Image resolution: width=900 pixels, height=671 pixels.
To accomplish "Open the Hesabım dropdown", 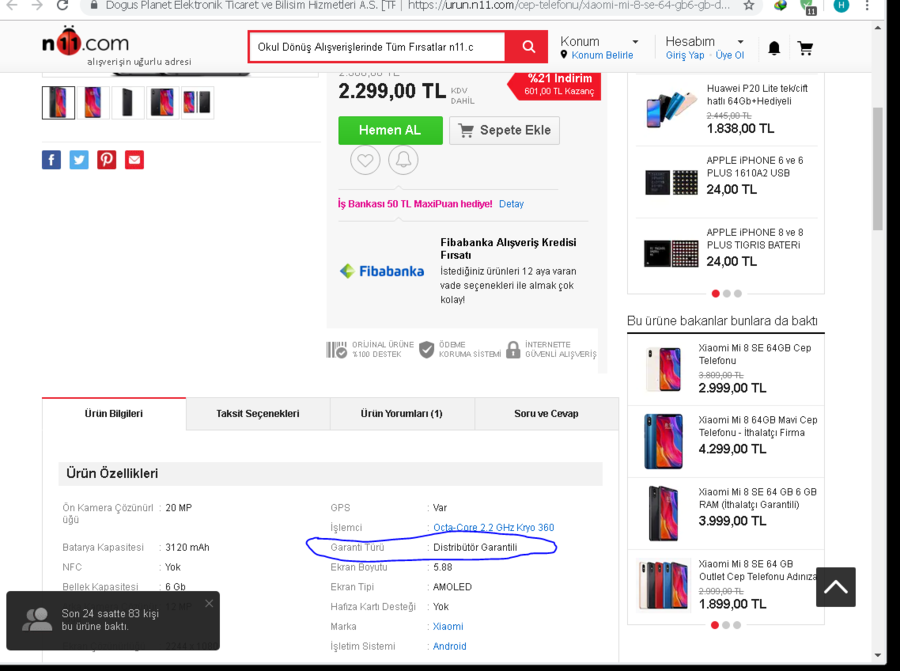I will pos(704,41).
